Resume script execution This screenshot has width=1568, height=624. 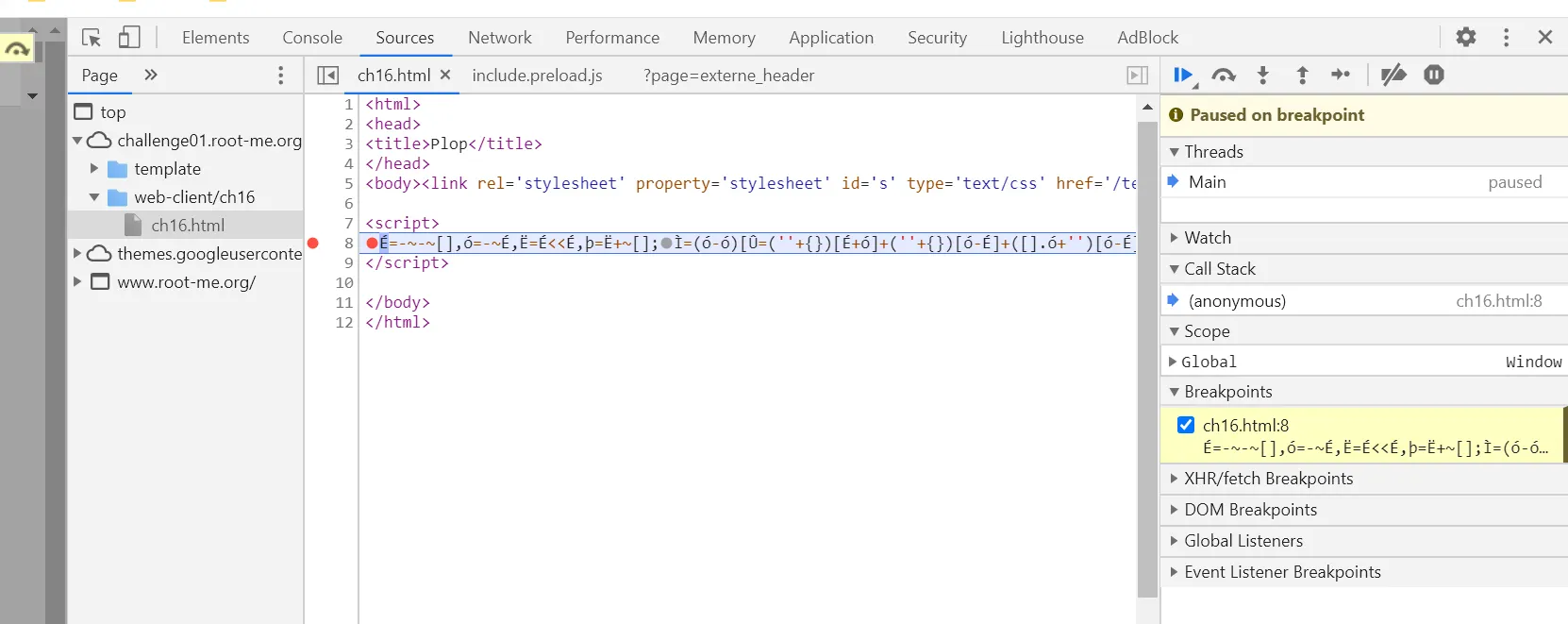tap(1183, 76)
